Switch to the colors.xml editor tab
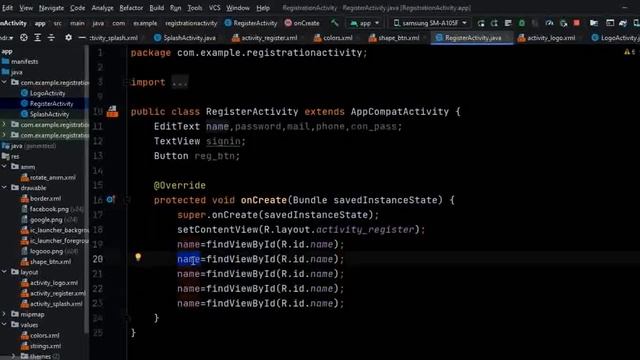The width and height of the screenshot is (640, 360). tap(333, 38)
